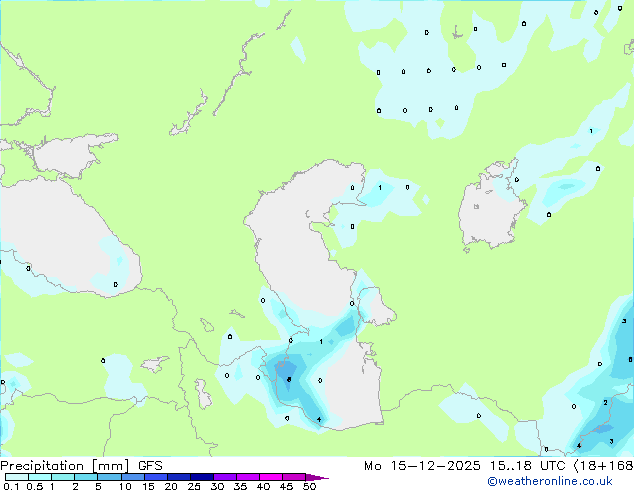Click the '30' legend scale label
This screenshot has height=490, width=634.
click(x=217, y=486)
